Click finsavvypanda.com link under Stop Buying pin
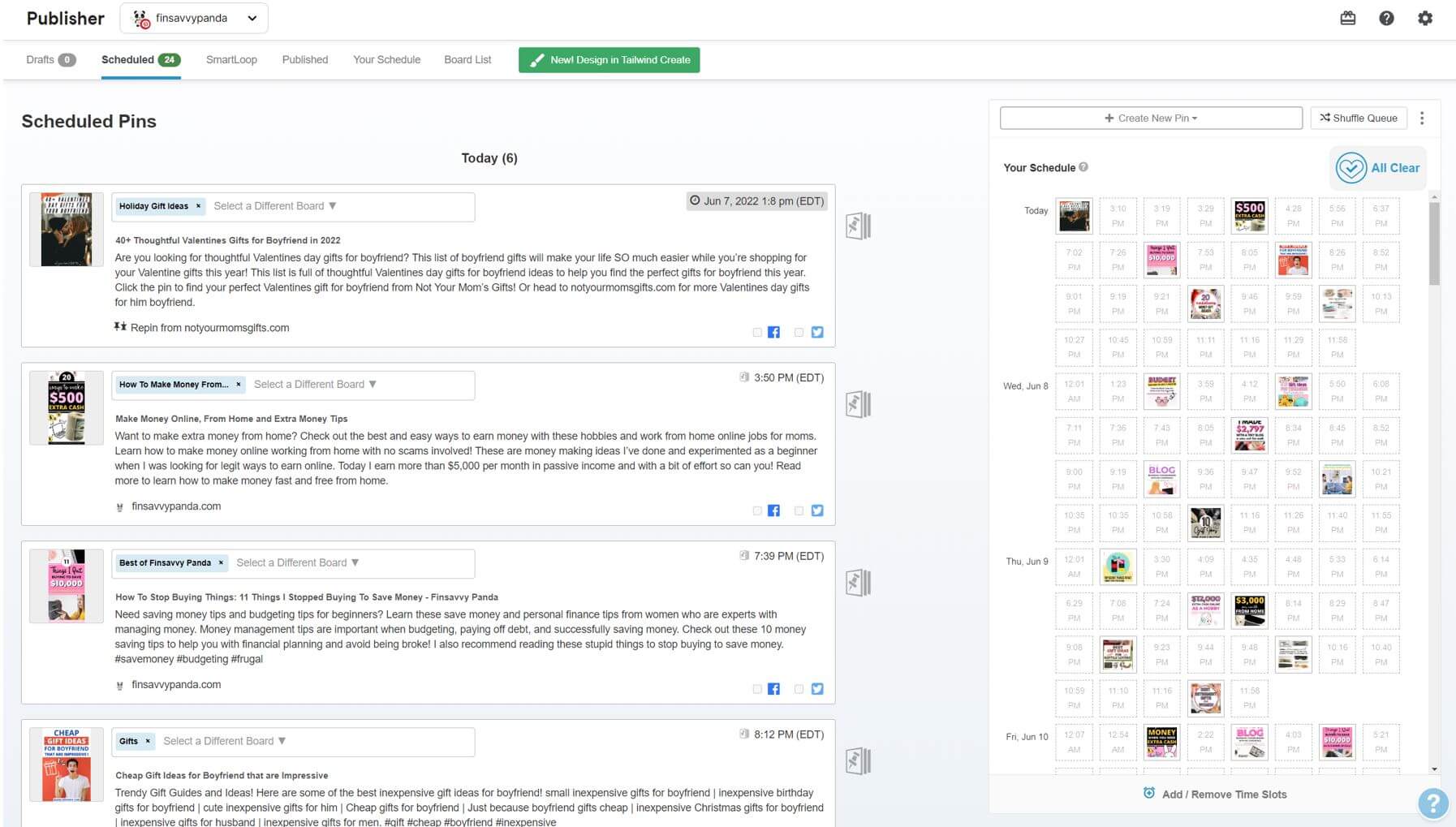Viewport: 1456px width, 827px height. click(176, 685)
